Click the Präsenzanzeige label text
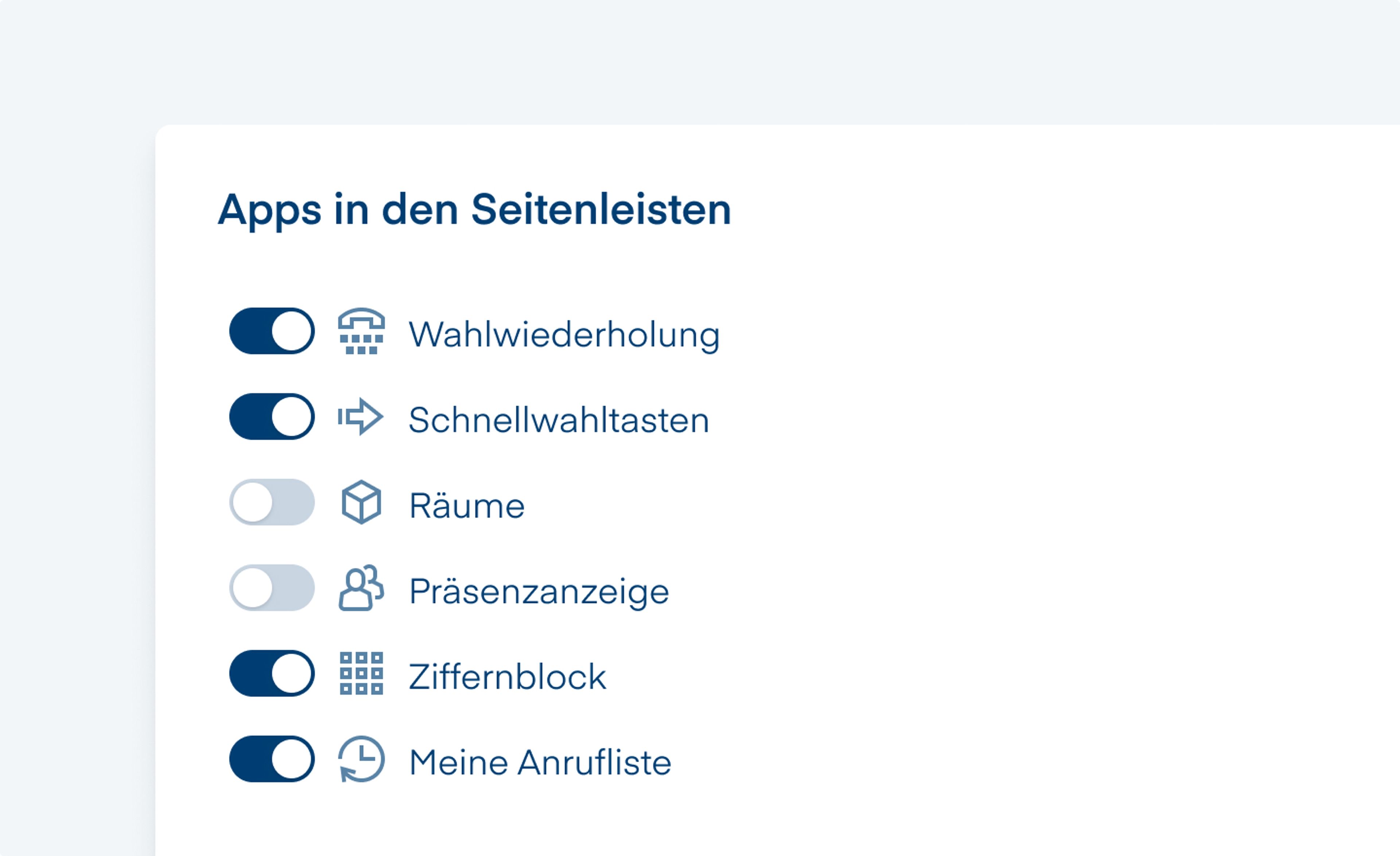1400x856 pixels. coord(538,591)
